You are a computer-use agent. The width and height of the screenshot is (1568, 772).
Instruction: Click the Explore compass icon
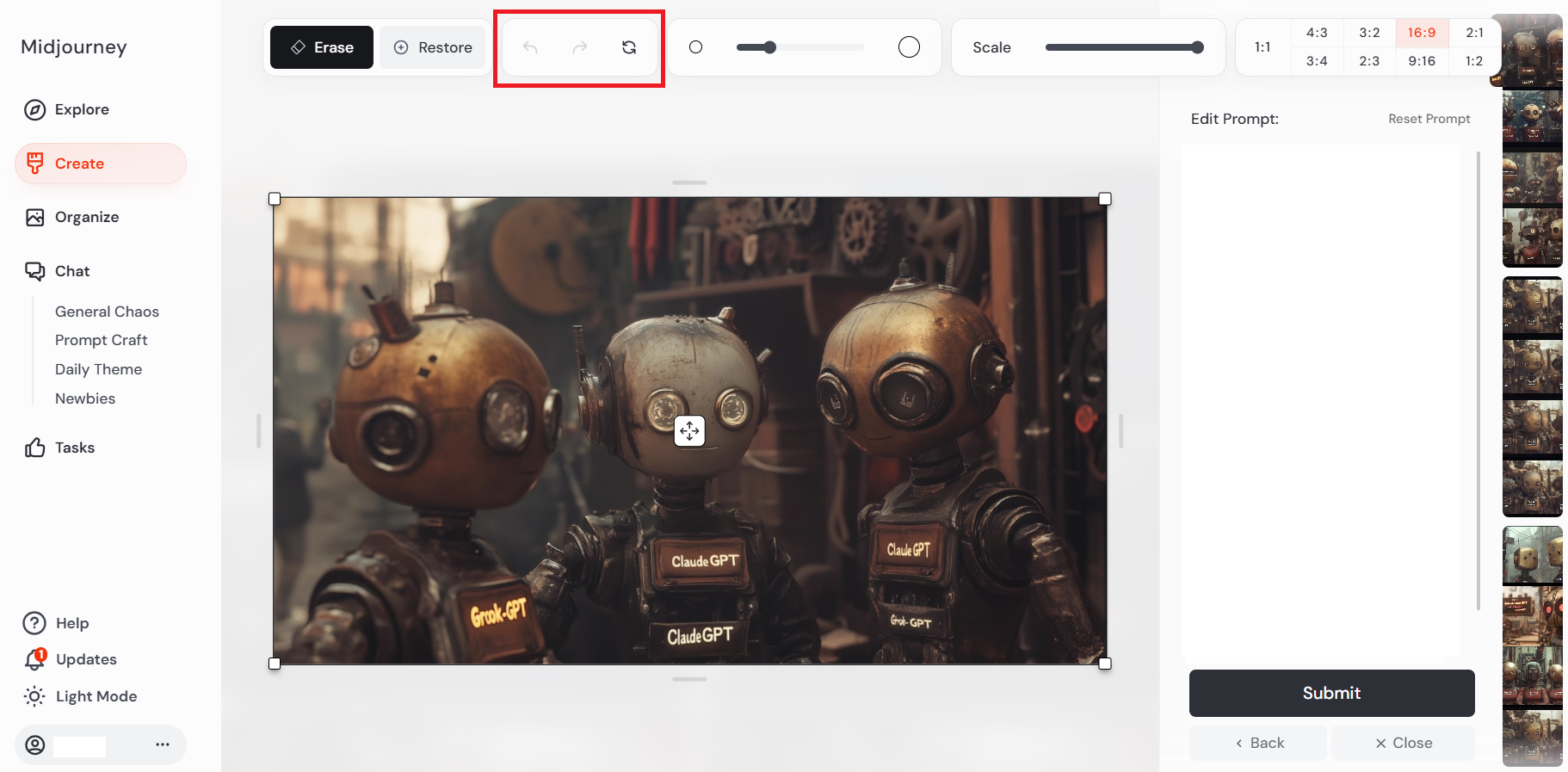tap(34, 109)
